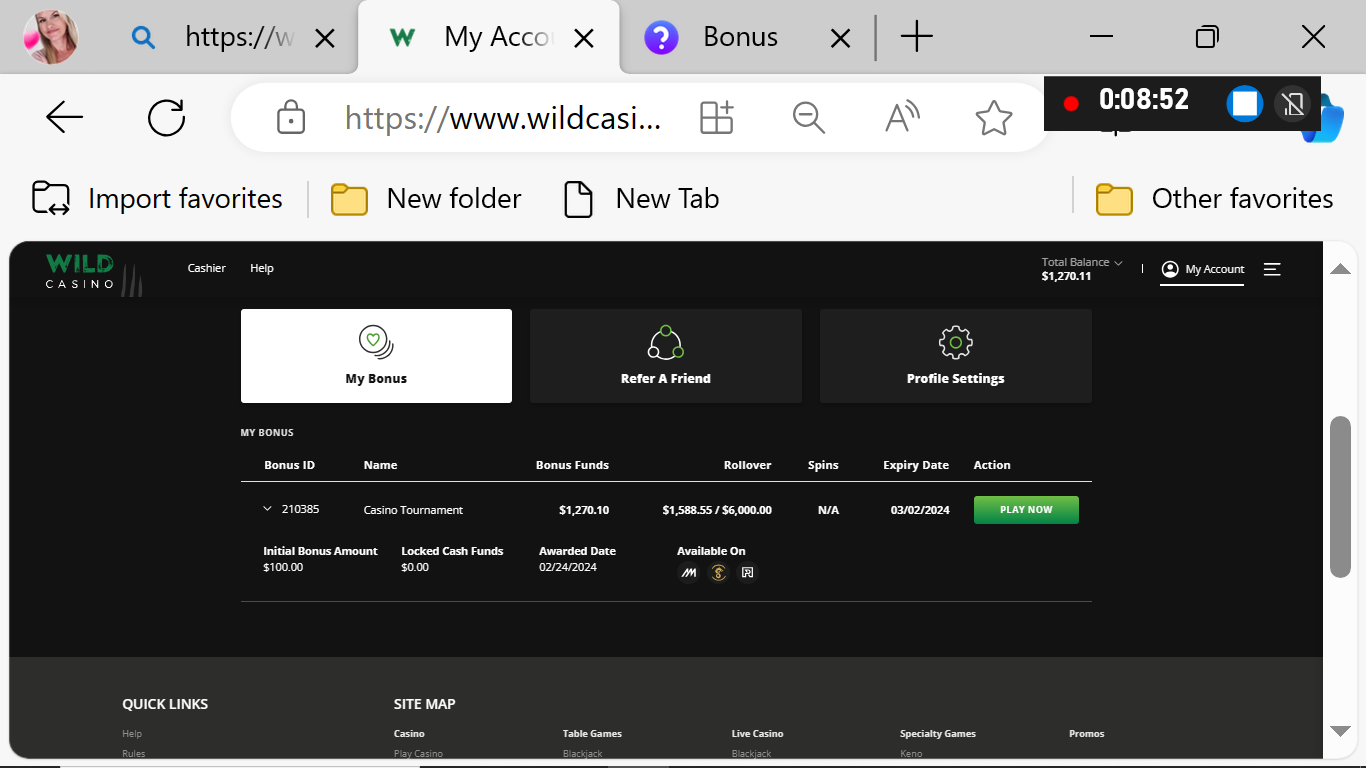
Task: Open the hamburger menu in Wild Casino header
Action: pyautogui.click(x=1272, y=269)
